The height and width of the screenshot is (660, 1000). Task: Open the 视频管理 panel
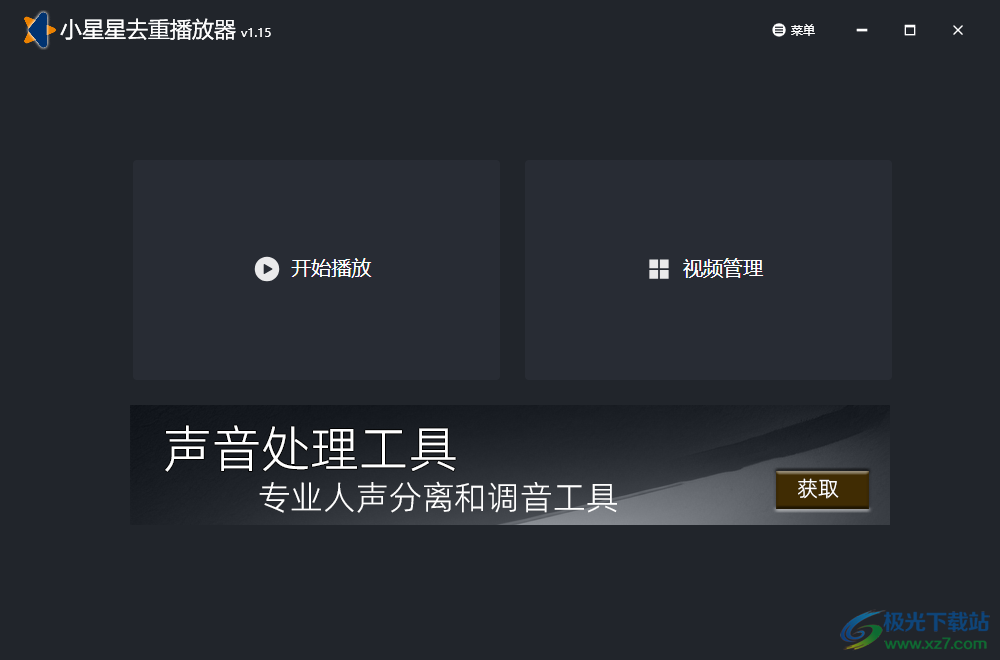point(708,269)
